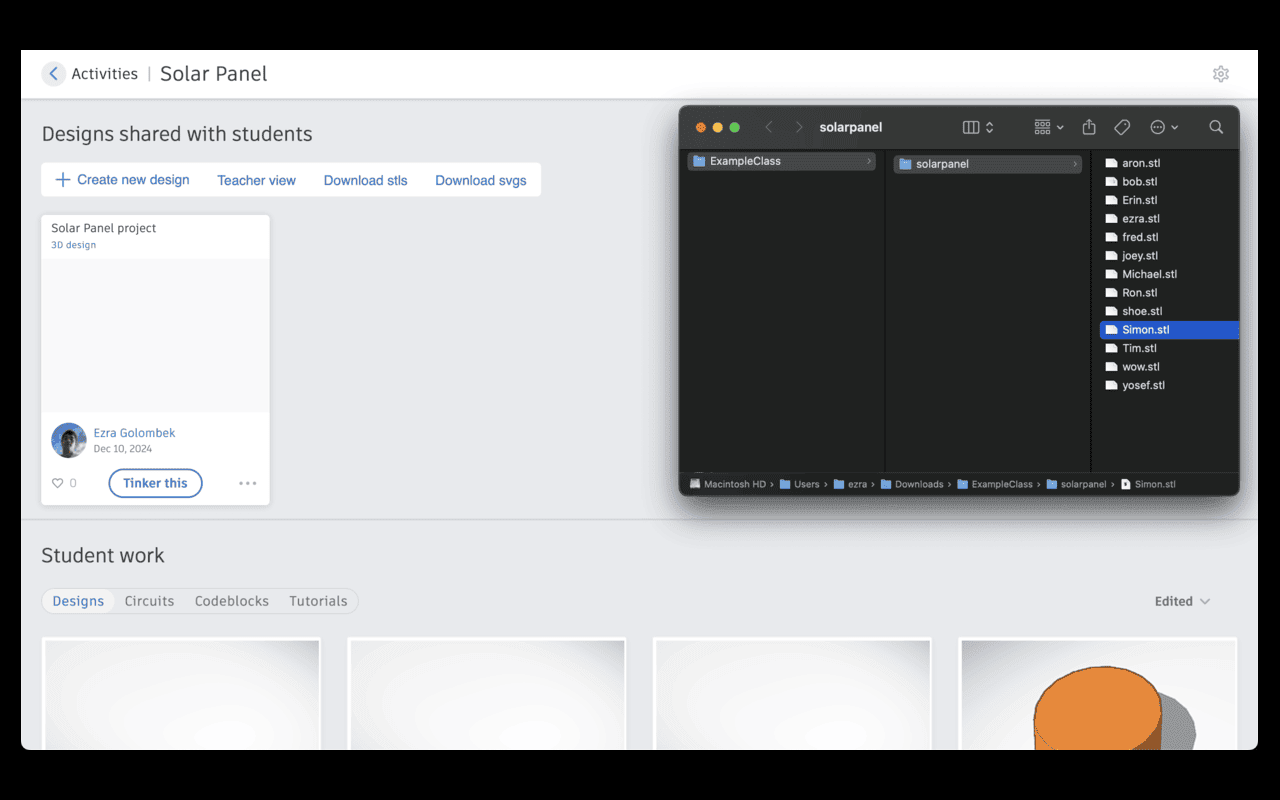Open the Edited sort dropdown
This screenshot has height=800, width=1280.
tap(1181, 601)
